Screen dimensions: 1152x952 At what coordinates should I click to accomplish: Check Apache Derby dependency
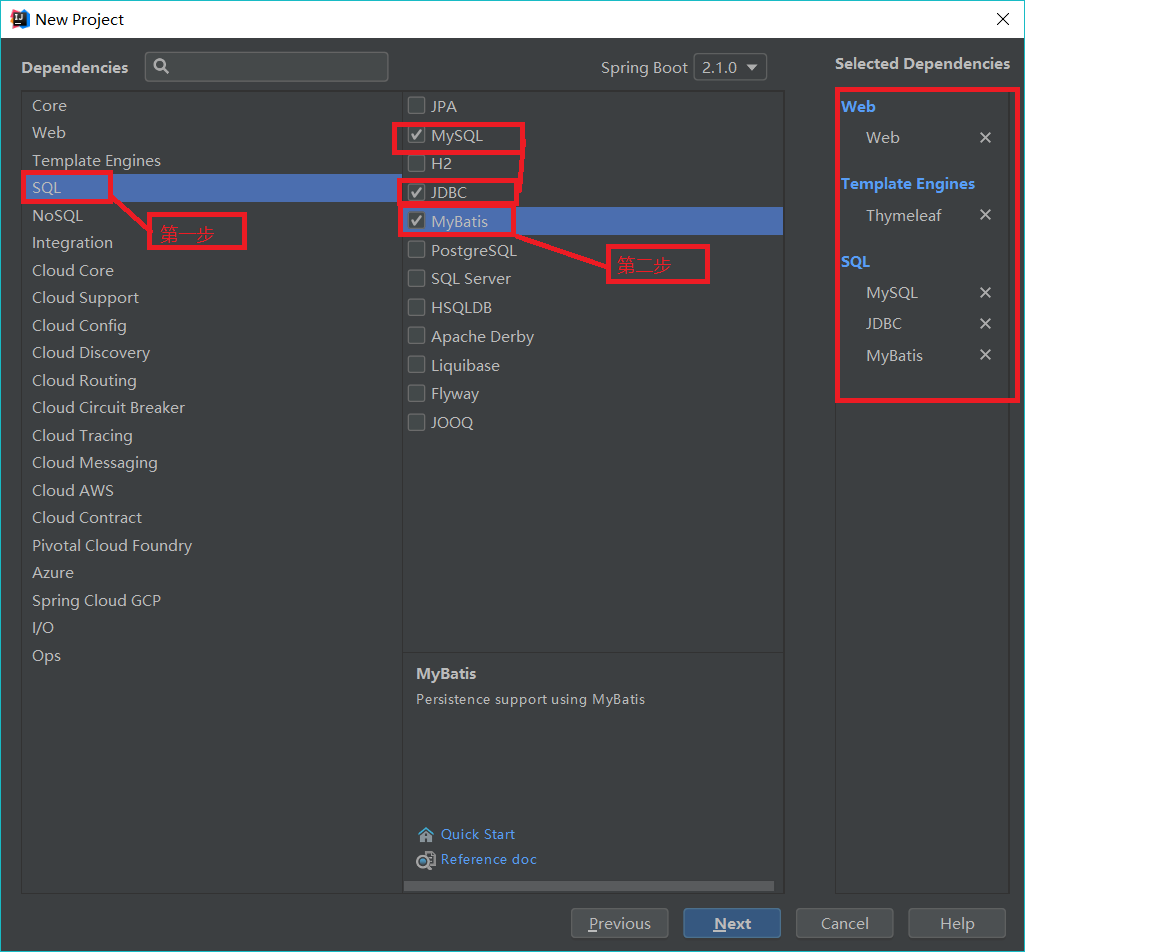[x=417, y=336]
